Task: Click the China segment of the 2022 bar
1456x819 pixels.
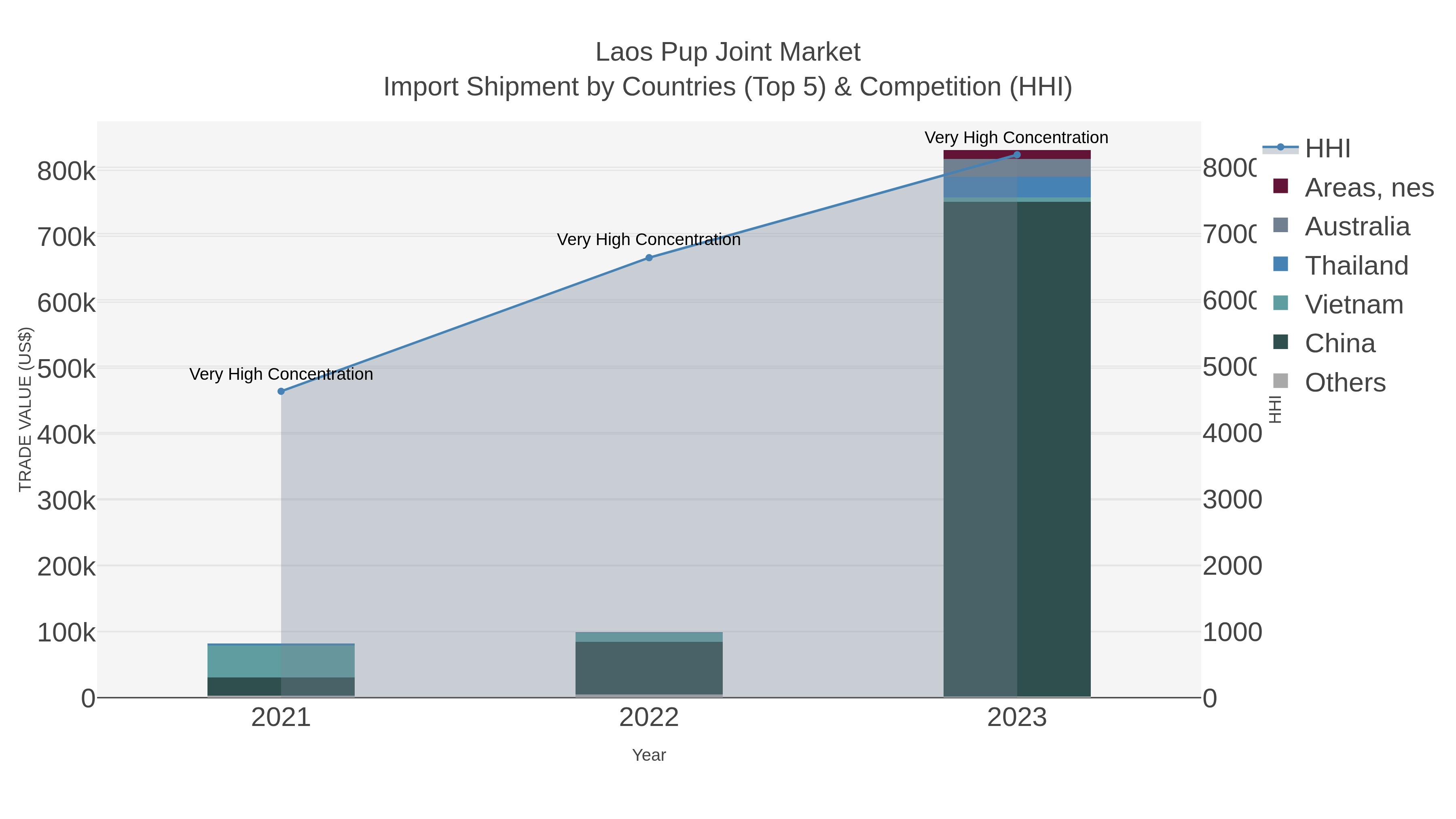Action: tap(649, 668)
